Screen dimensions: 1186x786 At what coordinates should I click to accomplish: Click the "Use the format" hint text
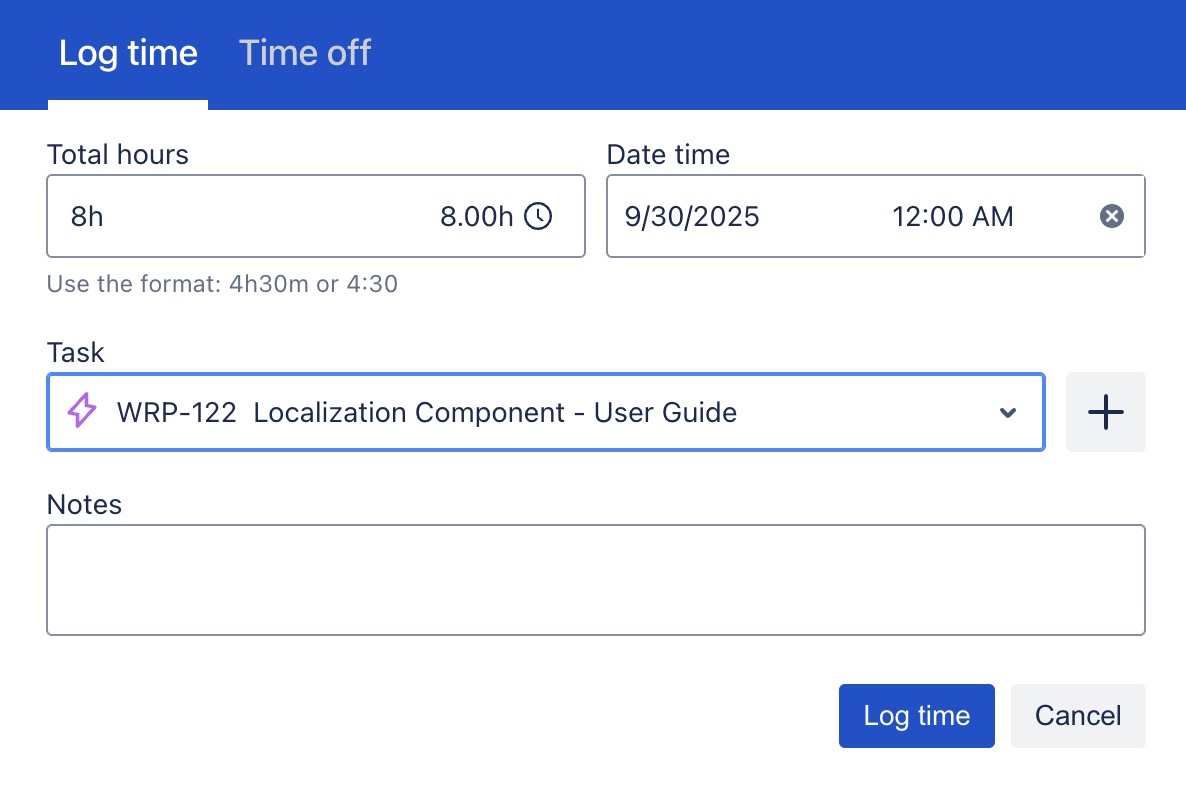(x=222, y=284)
